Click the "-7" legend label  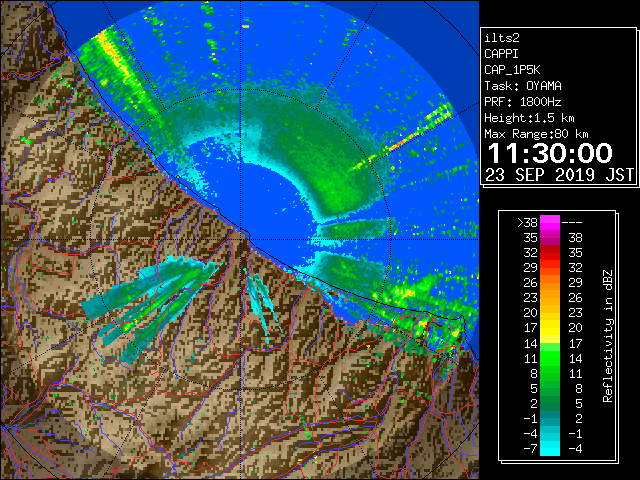pos(531,449)
